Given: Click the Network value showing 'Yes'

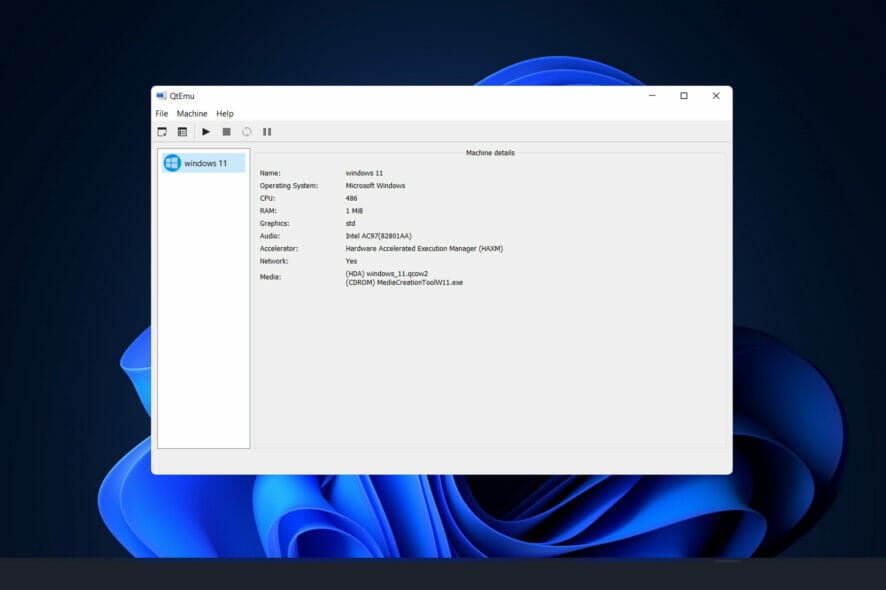Looking at the screenshot, I should [352, 262].
